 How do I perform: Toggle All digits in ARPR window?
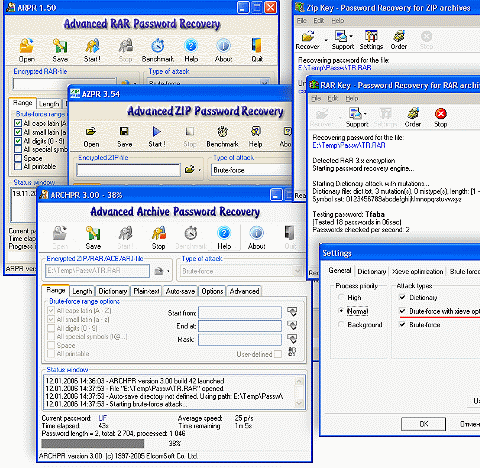click(18, 141)
